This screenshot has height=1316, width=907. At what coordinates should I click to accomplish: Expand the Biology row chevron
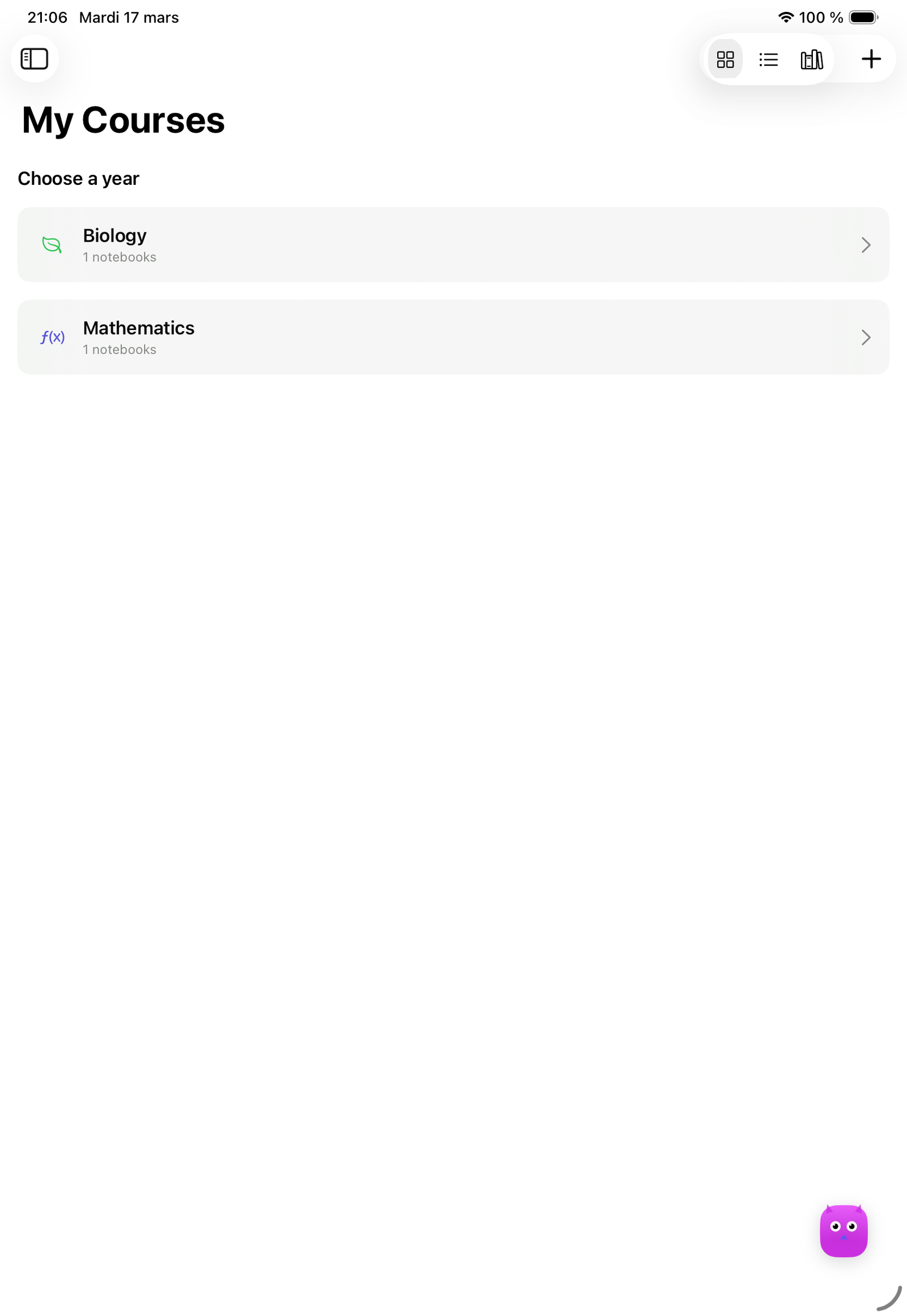click(866, 245)
